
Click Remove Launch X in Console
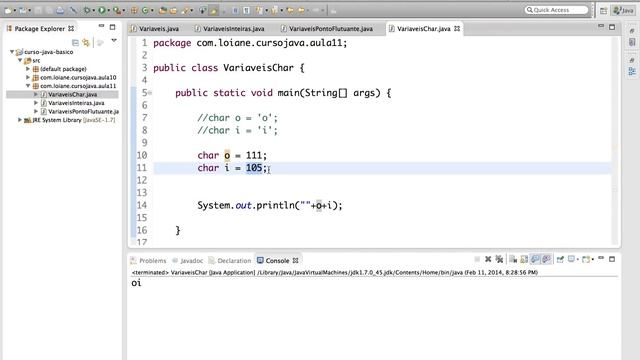point(488,259)
